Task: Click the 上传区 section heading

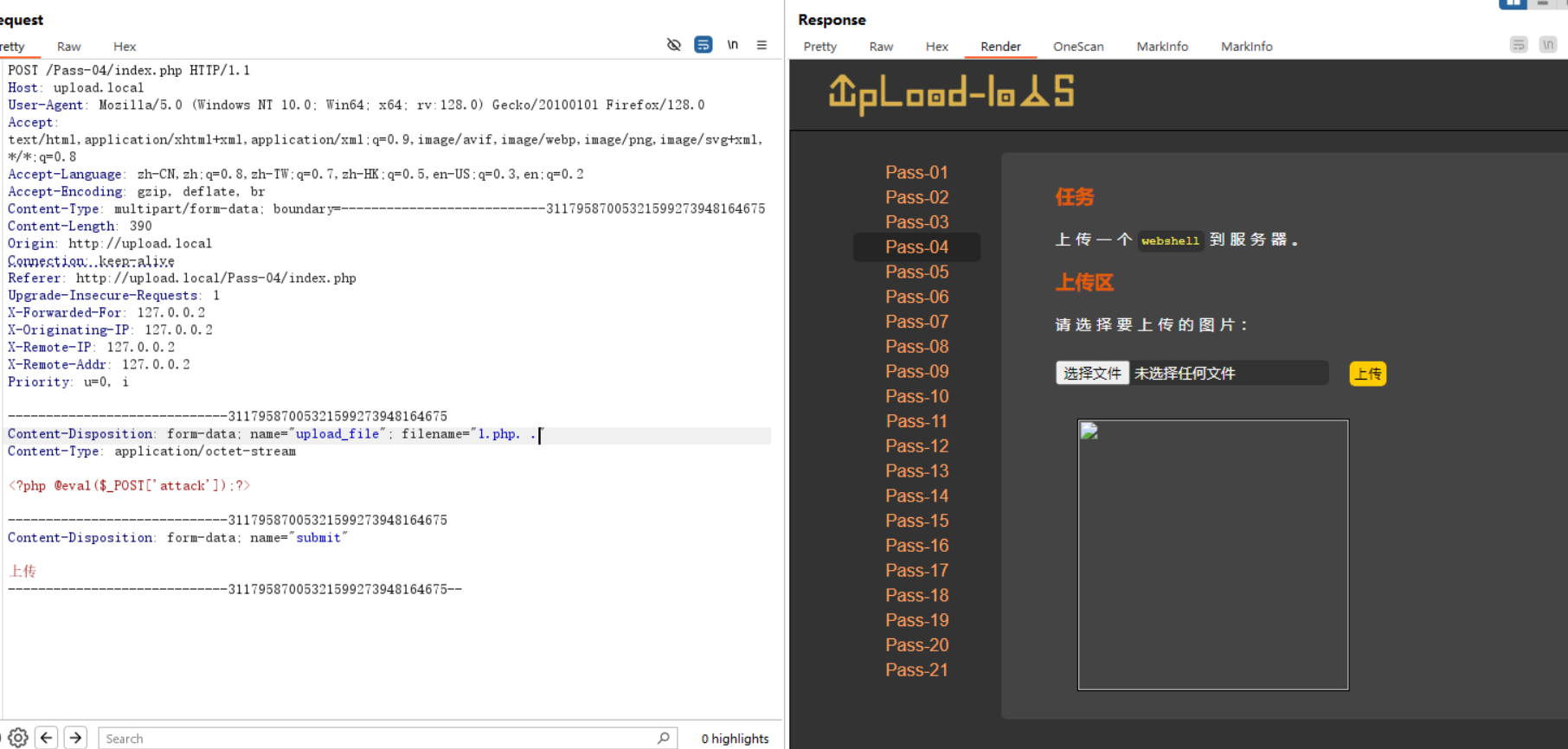Action: [x=1084, y=283]
